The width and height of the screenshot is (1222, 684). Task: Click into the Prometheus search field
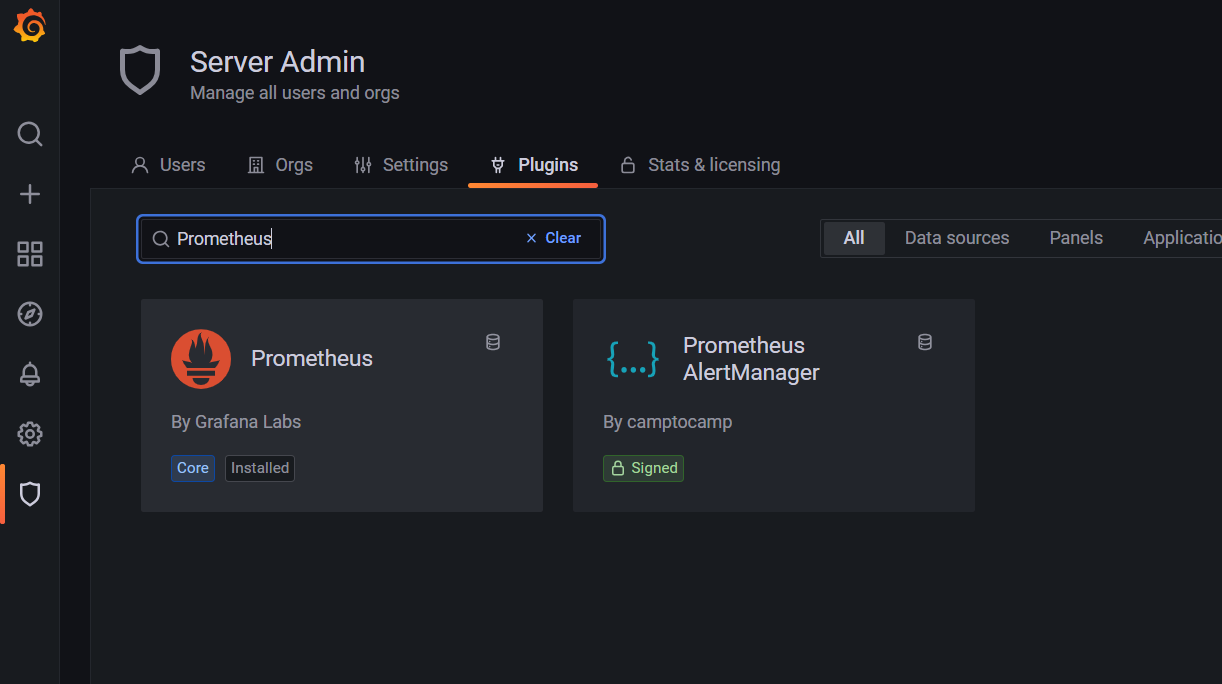[370, 239]
